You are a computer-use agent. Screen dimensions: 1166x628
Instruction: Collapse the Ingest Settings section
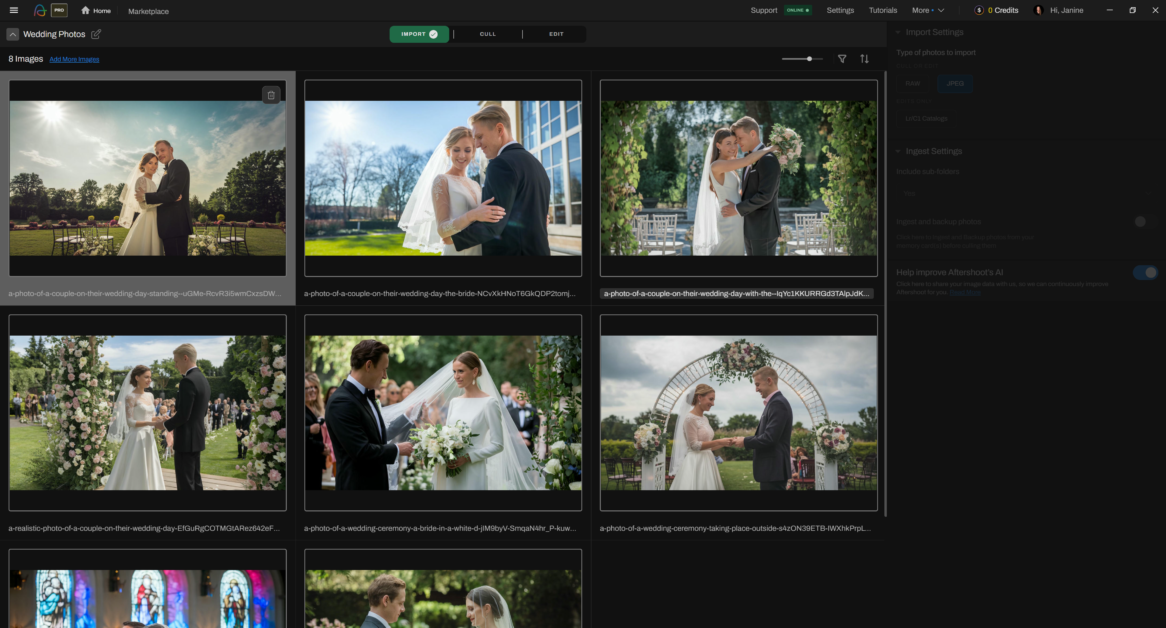[x=898, y=152]
